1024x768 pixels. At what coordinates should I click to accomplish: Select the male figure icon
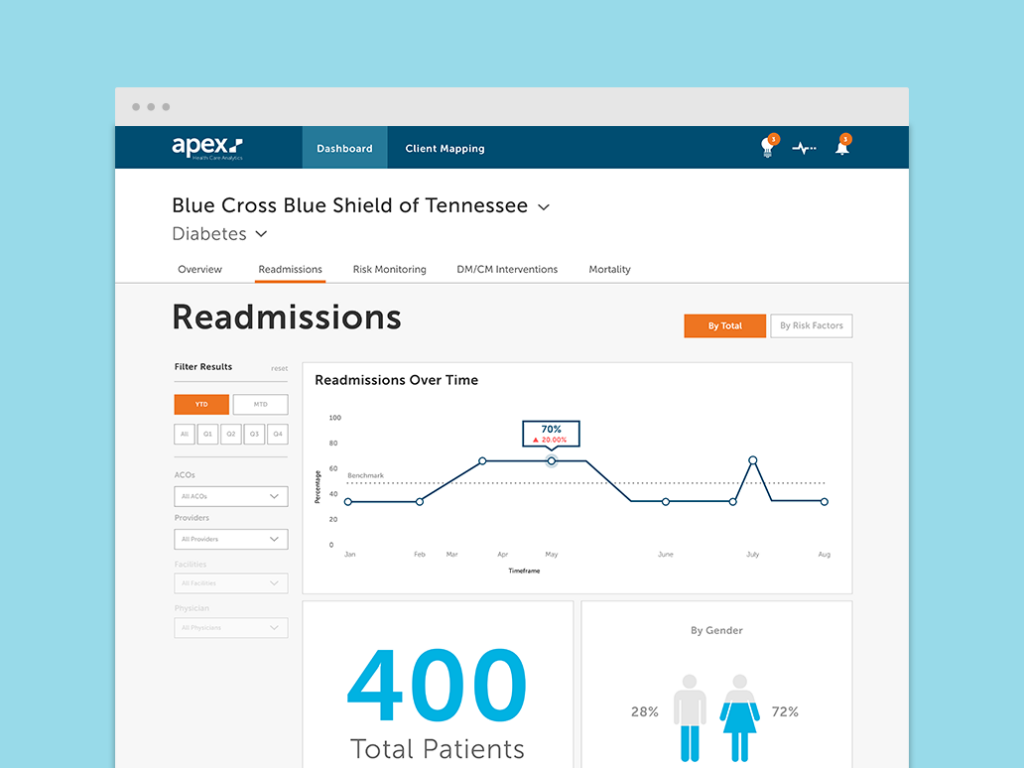[x=689, y=718]
